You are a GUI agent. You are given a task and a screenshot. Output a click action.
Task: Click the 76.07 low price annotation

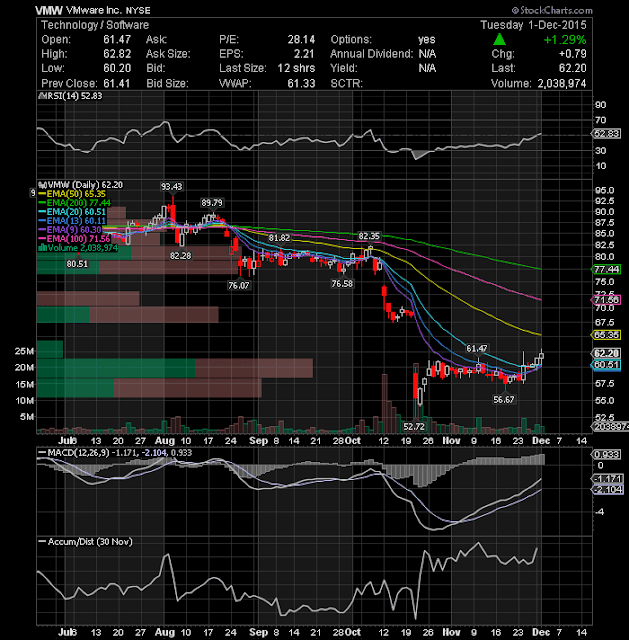(x=239, y=285)
